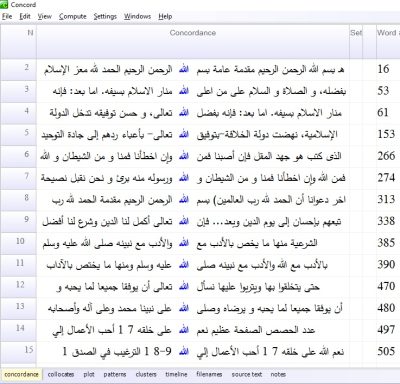The image size is (400, 384).
Task: Select row number 12
Action: [18, 287]
